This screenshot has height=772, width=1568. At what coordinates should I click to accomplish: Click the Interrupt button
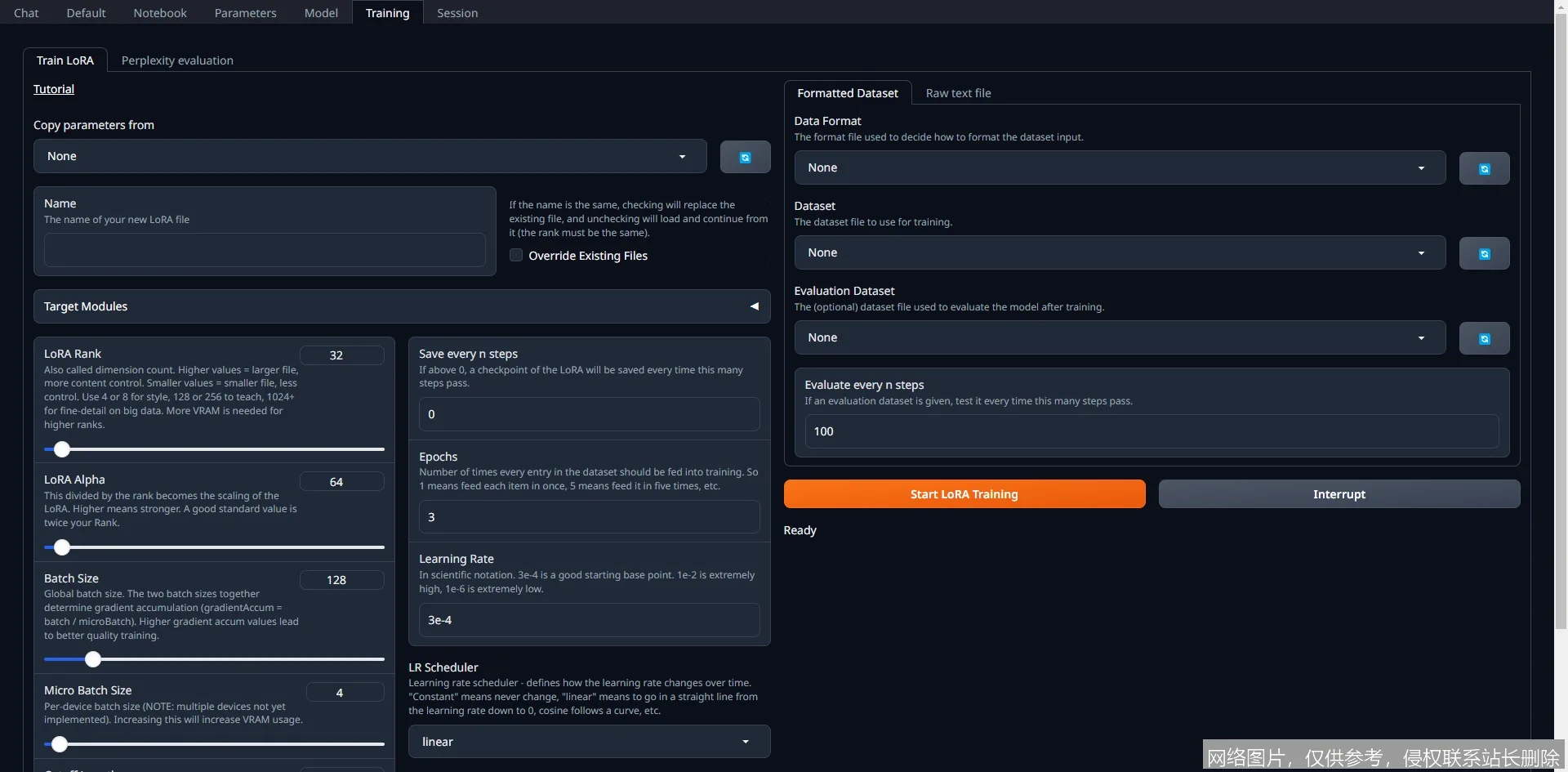pos(1339,494)
